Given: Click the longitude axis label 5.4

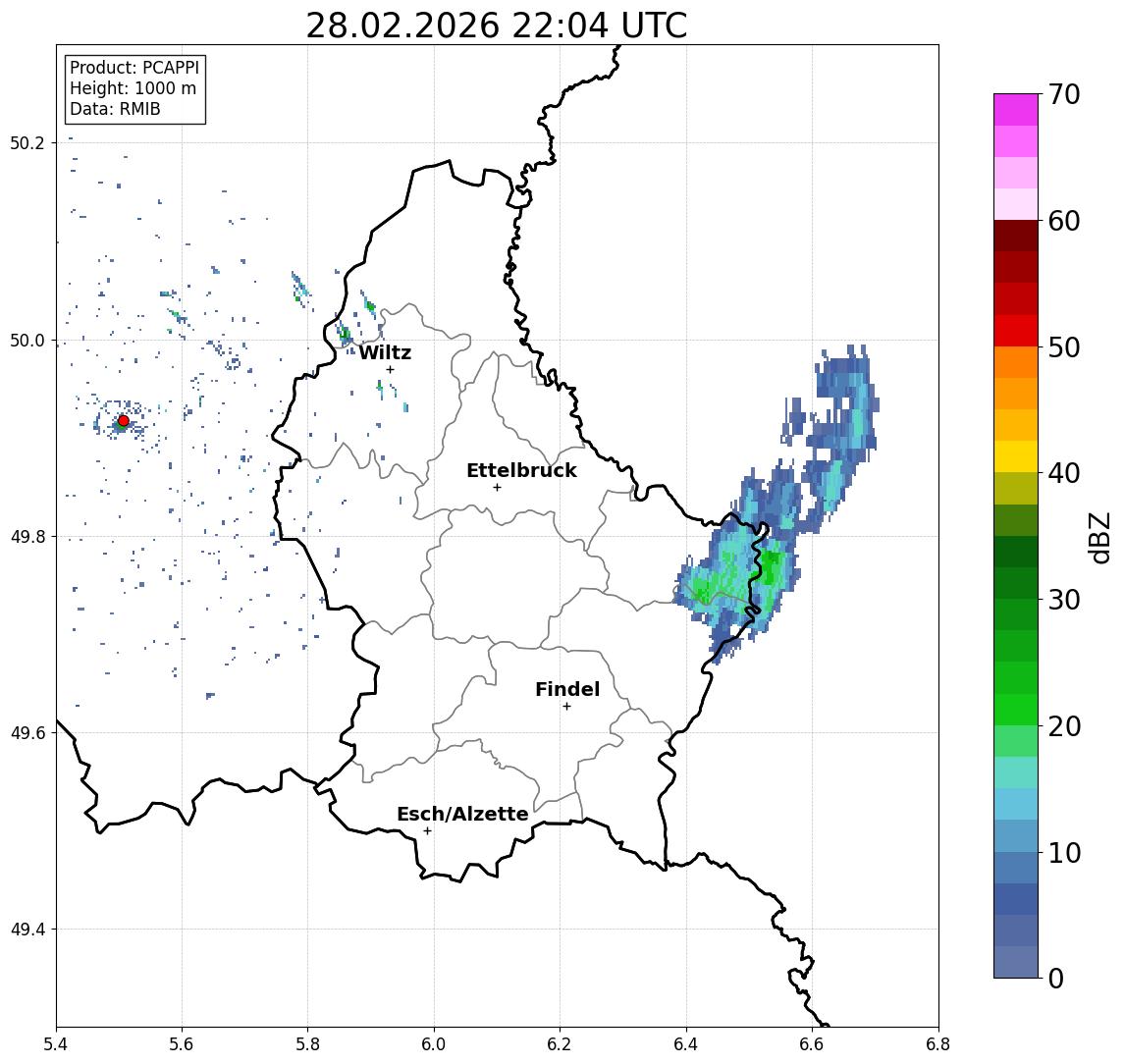Looking at the screenshot, I should click(56, 1044).
